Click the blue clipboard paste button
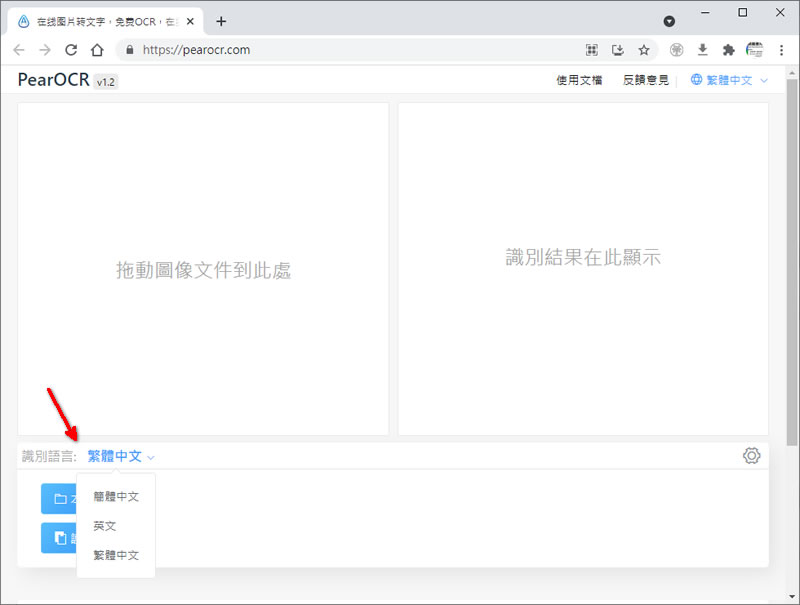This screenshot has width=800, height=605. pos(59,538)
